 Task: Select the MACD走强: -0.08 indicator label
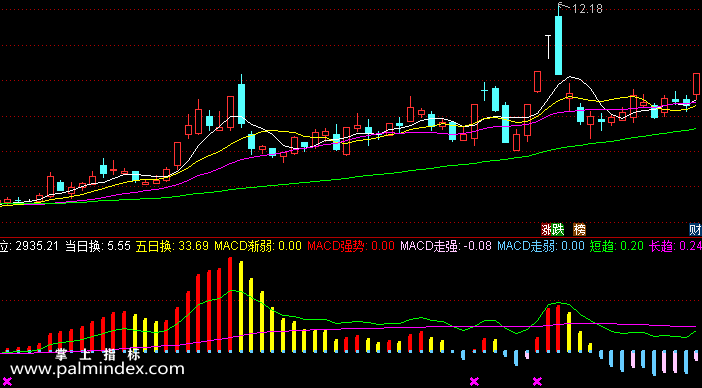(446, 246)
